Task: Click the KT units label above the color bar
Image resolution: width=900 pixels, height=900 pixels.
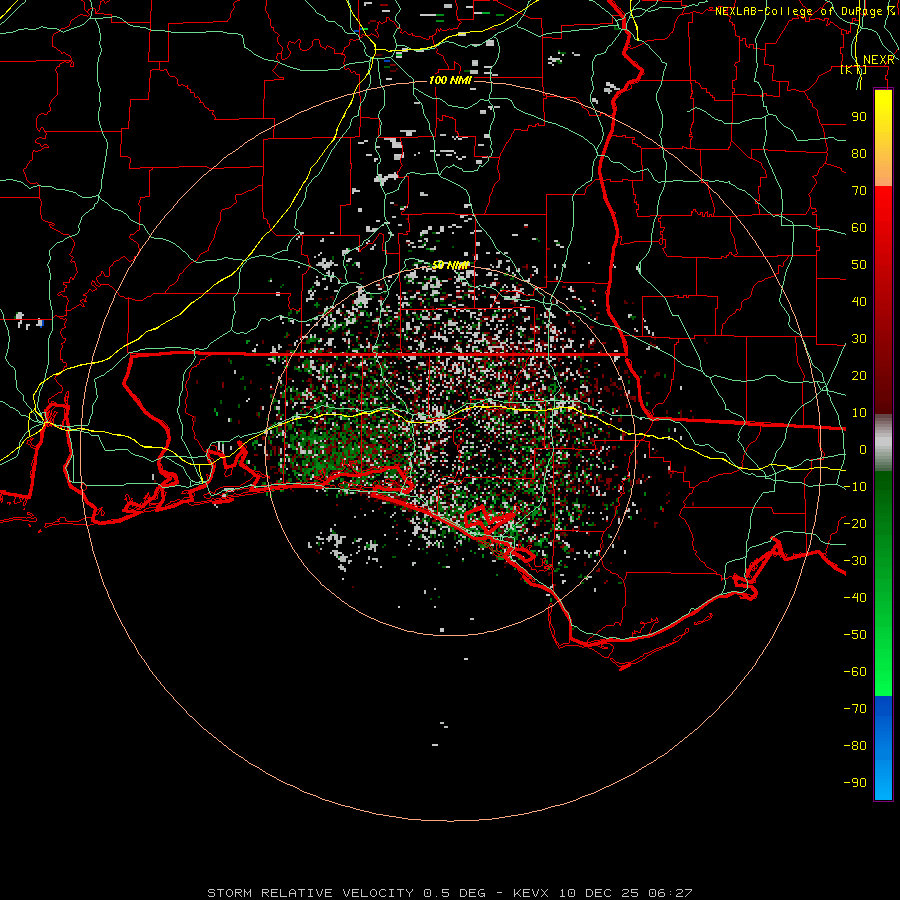Action: 854,70
